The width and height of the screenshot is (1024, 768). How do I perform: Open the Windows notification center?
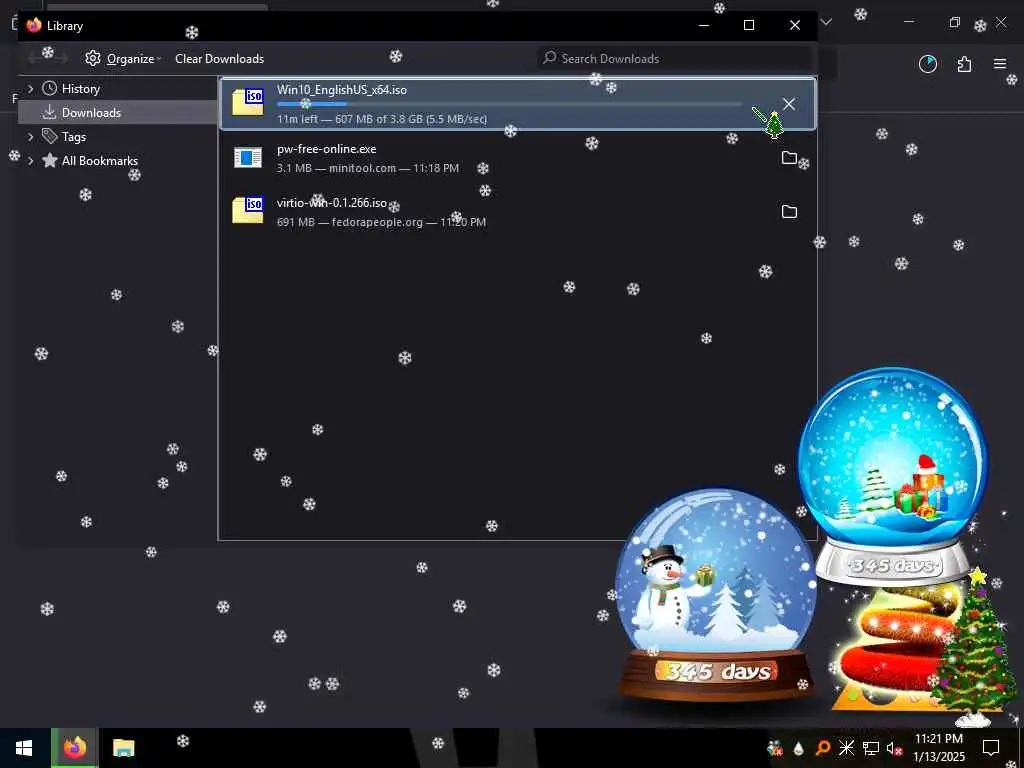991,748
